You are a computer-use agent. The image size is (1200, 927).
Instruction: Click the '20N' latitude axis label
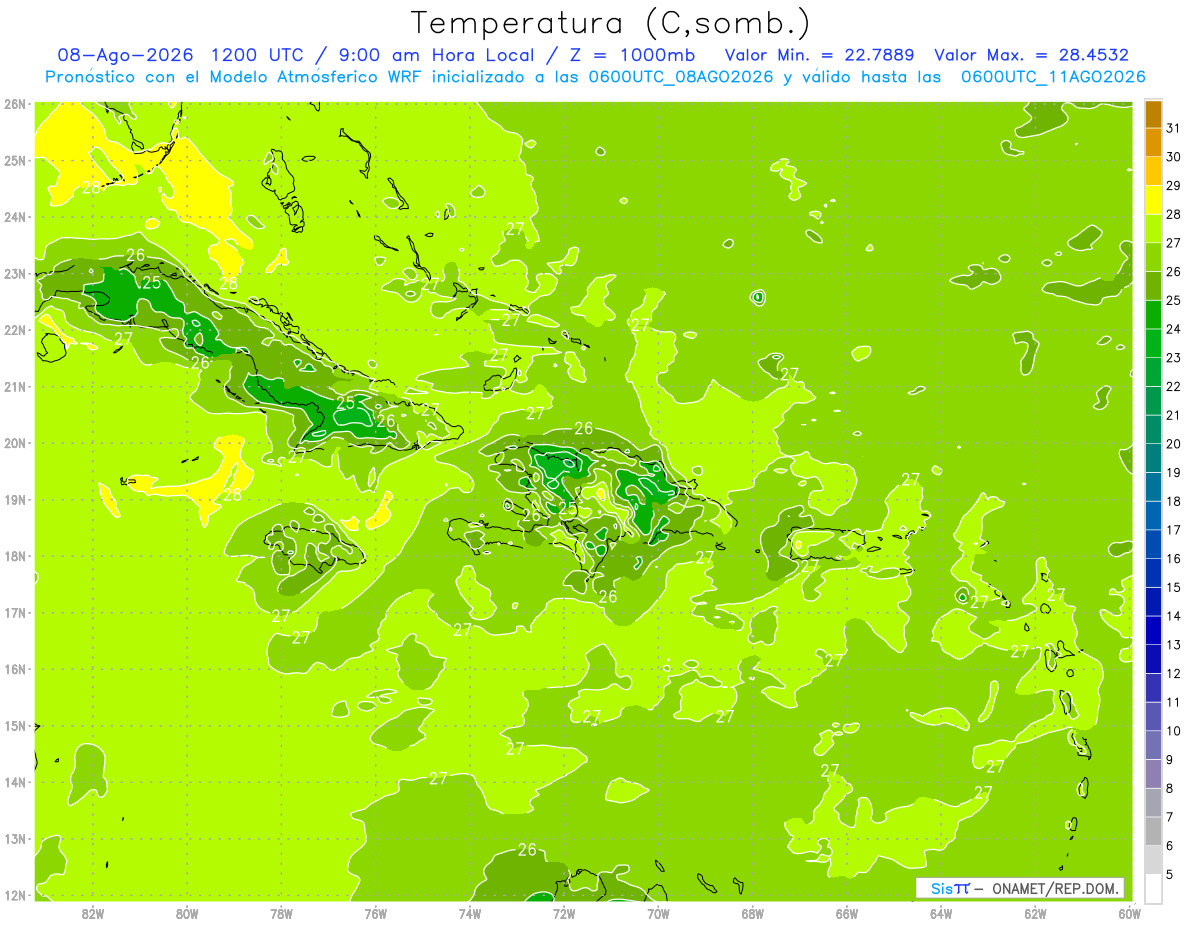pyautogui.click(x=15, y=443)
